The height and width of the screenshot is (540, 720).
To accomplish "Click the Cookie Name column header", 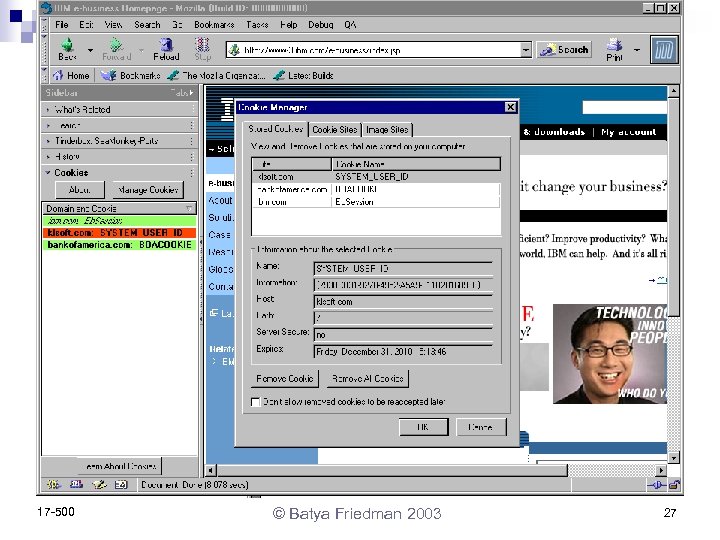I will 416,164.
